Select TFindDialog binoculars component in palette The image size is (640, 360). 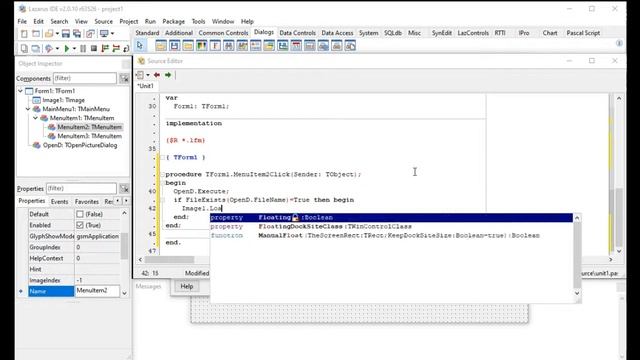click(229, 45)
